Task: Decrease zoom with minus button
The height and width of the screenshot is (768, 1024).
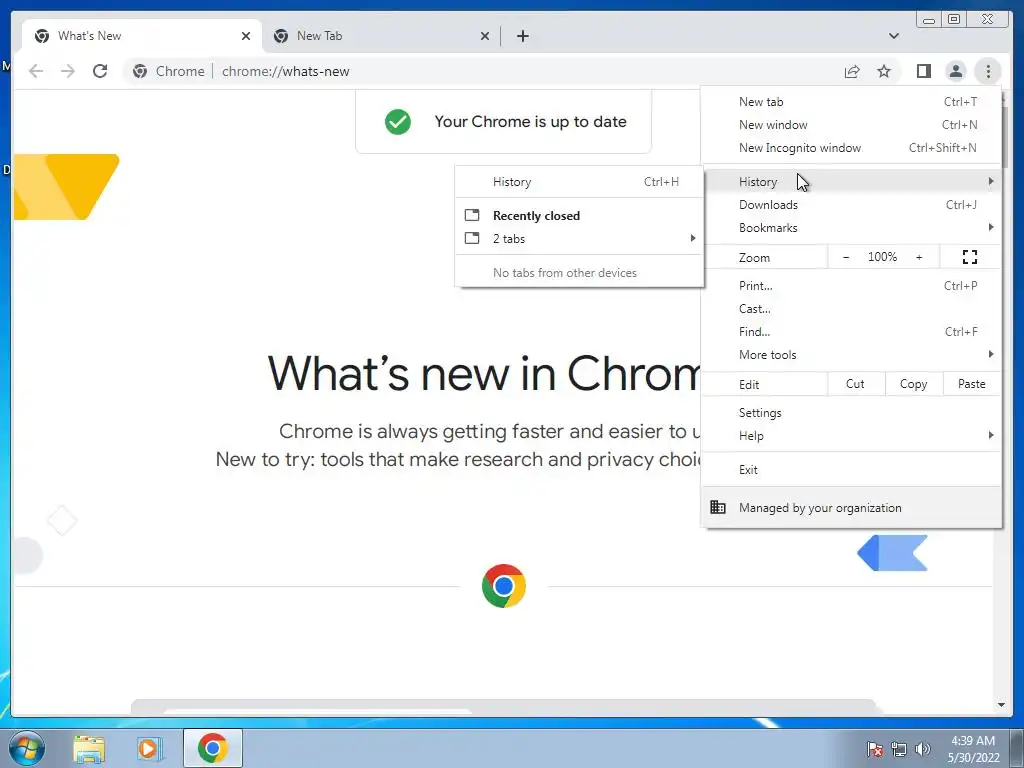Action: pos(846,257)
